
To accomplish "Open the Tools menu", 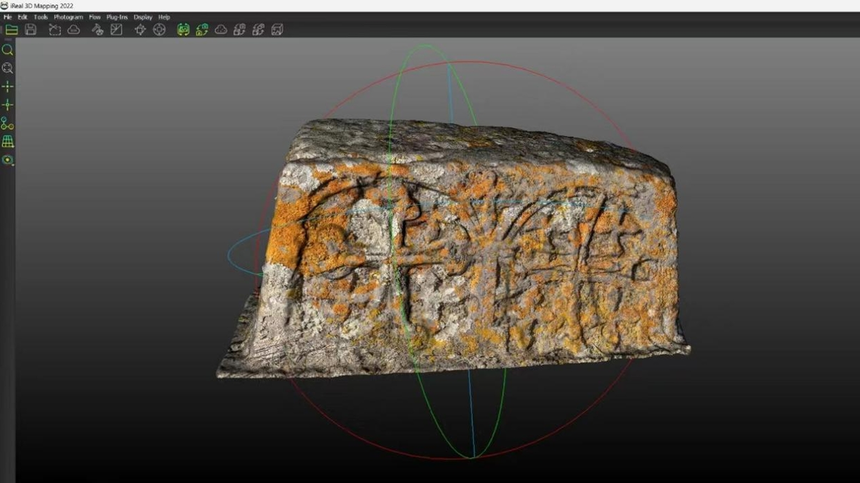I will [41, 17].
